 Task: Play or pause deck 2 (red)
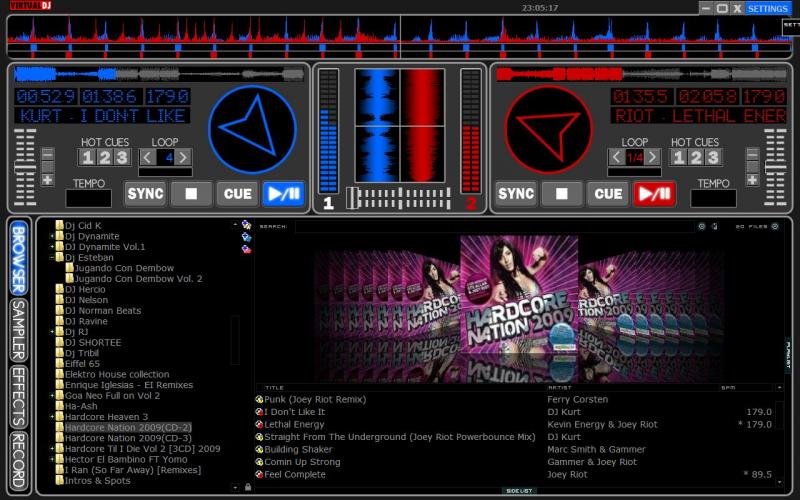(x=655, y=193)
